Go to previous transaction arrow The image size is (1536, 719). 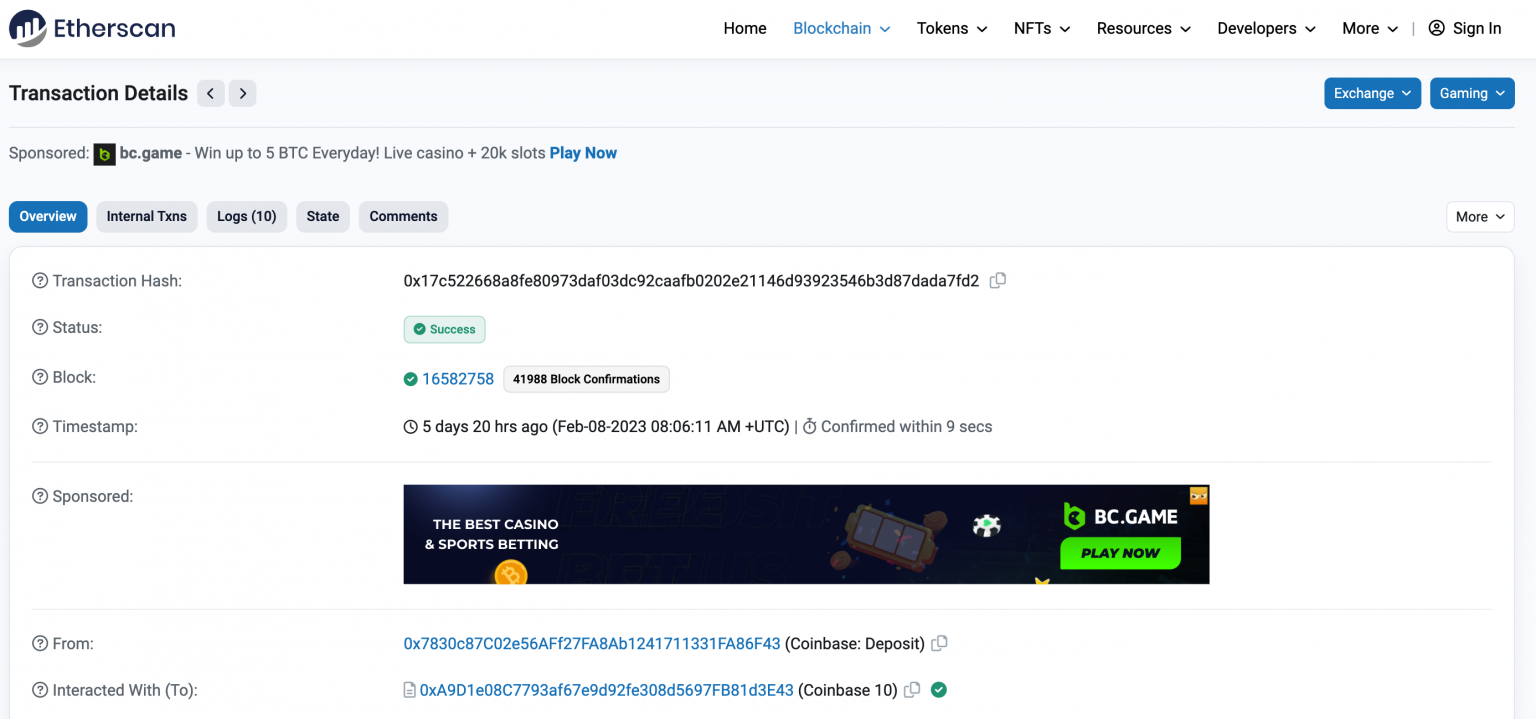[x=210, y=93]
